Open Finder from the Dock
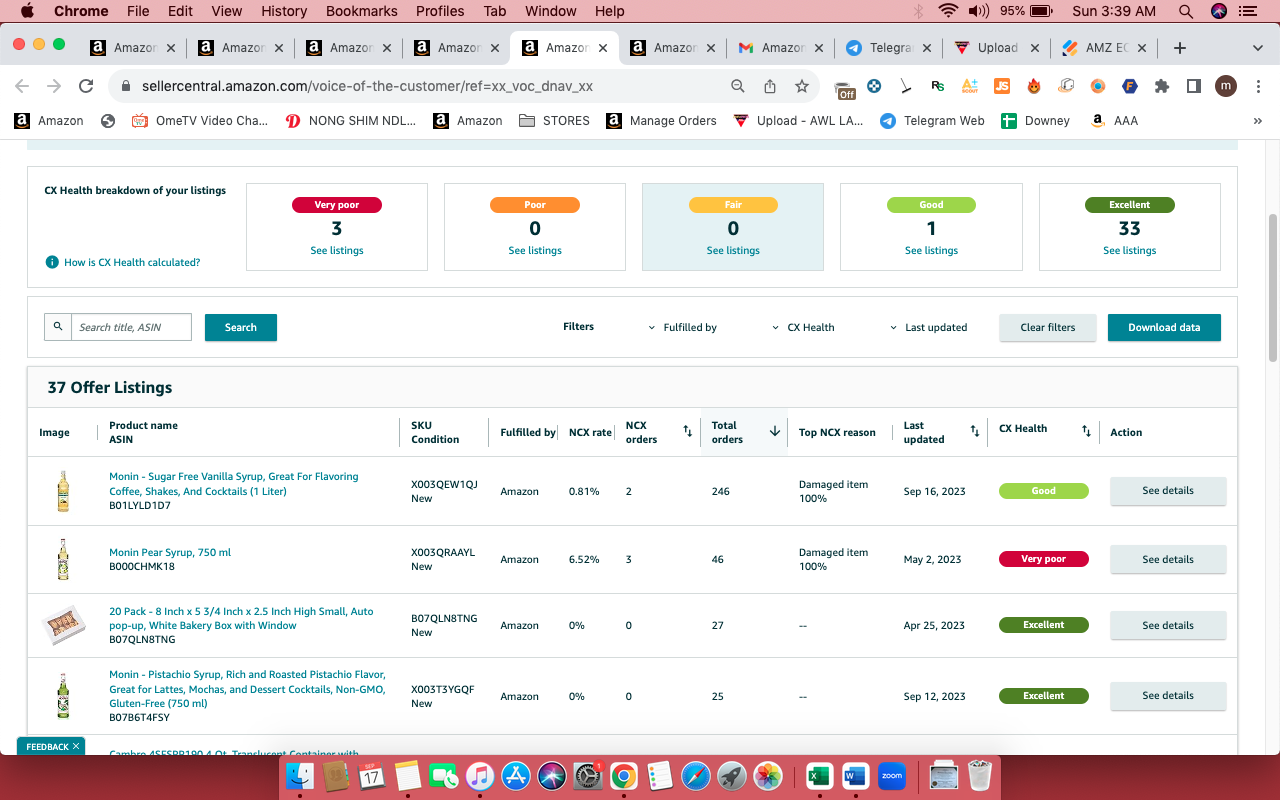1280x800 pixels. click(x=300, y=775)
